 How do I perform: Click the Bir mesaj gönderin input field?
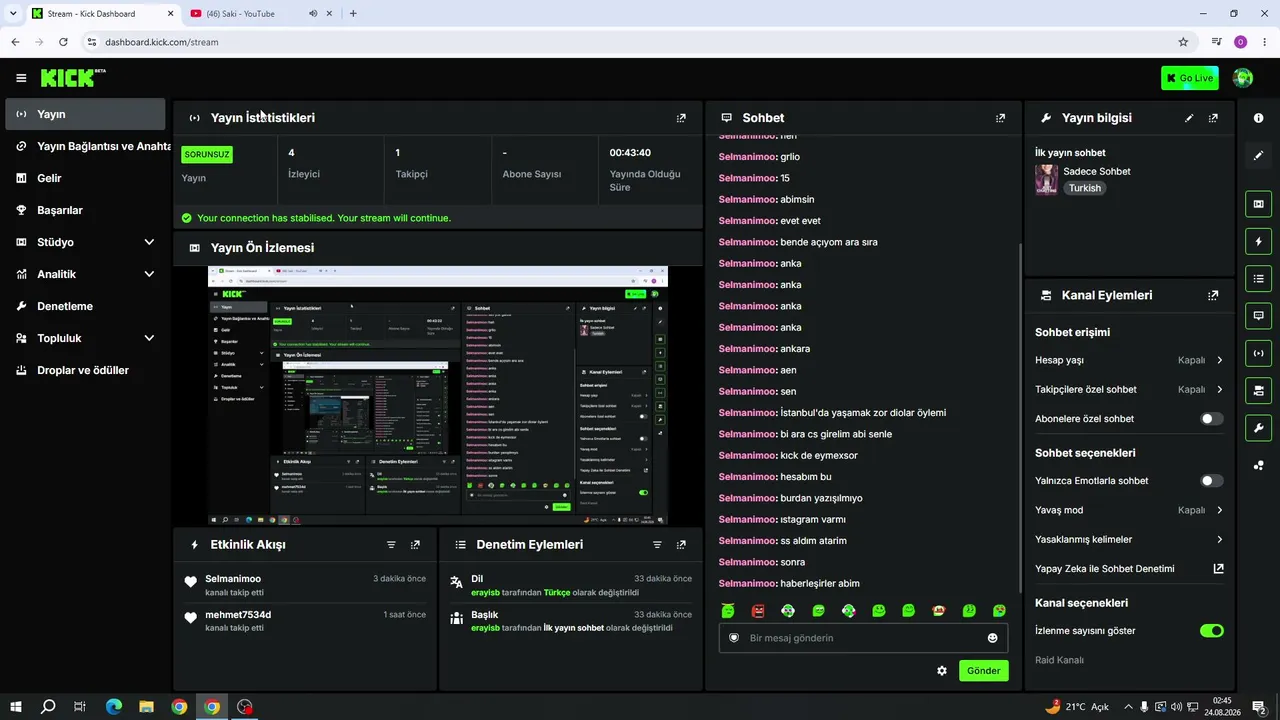tap(863, 638)
